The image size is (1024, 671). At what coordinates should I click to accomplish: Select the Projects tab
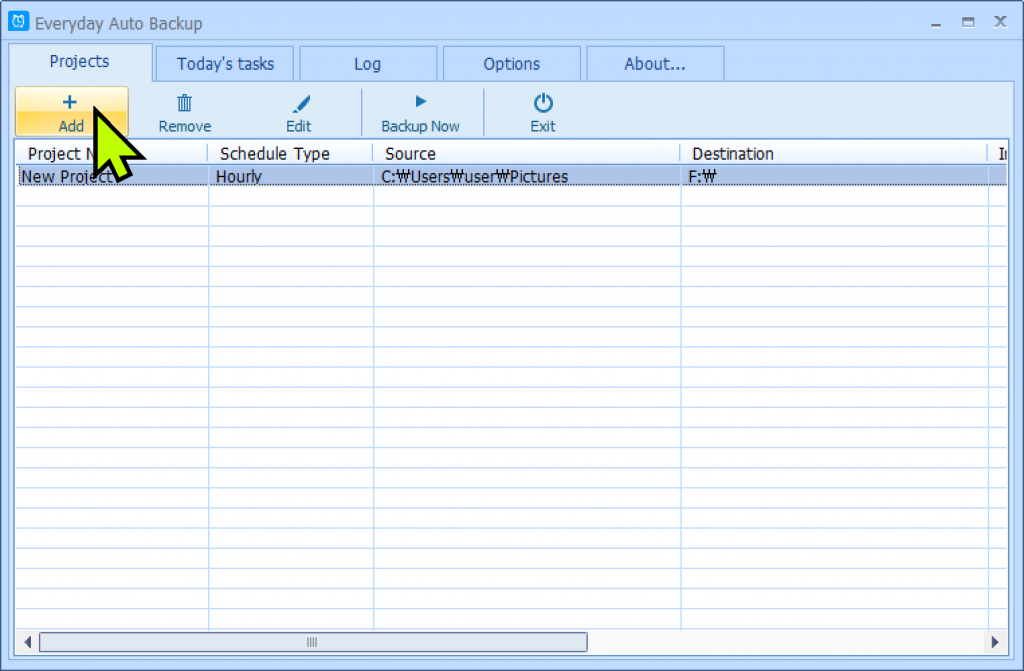(x=79, y=61)
